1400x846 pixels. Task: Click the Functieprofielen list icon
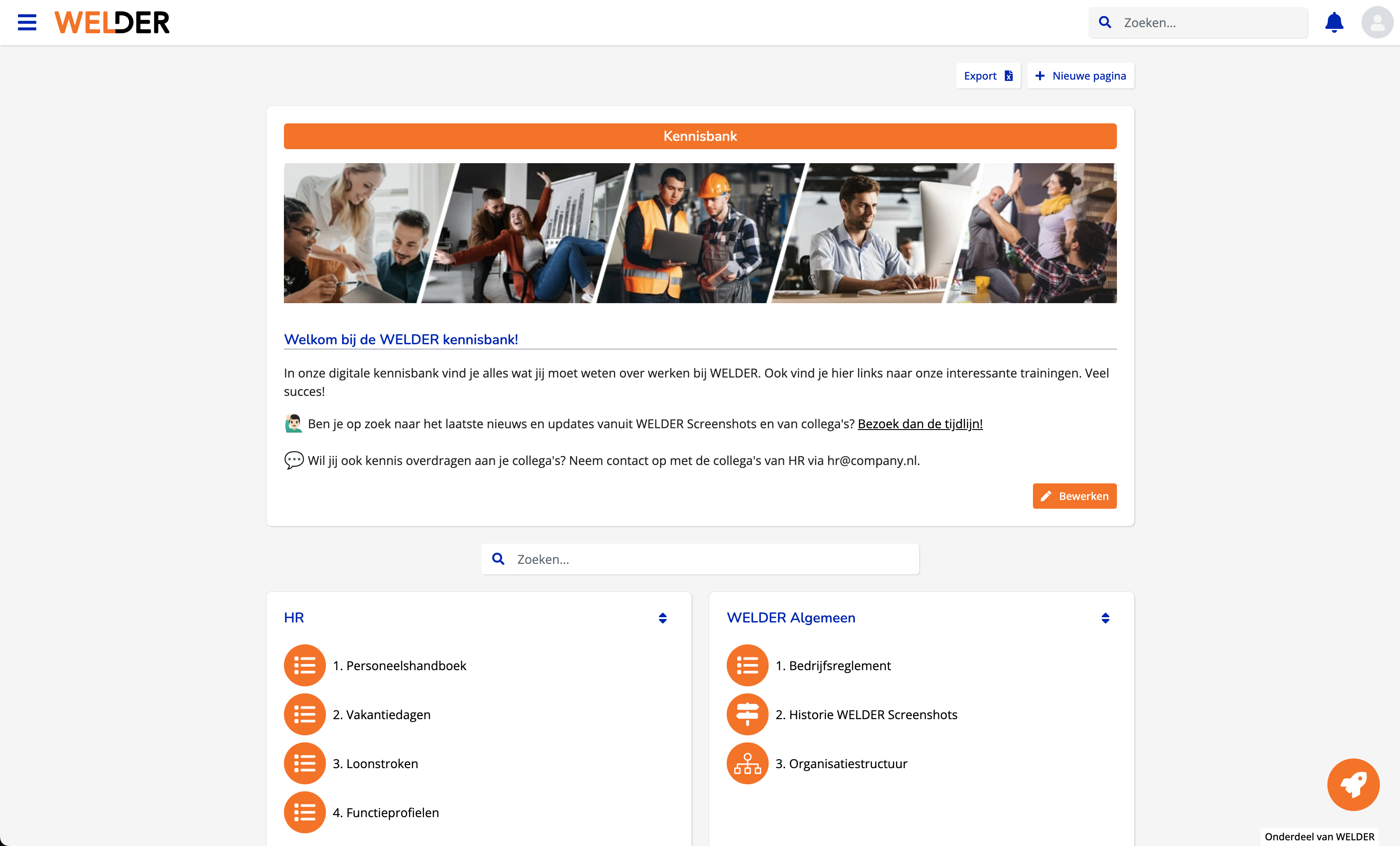click(304, 812)
